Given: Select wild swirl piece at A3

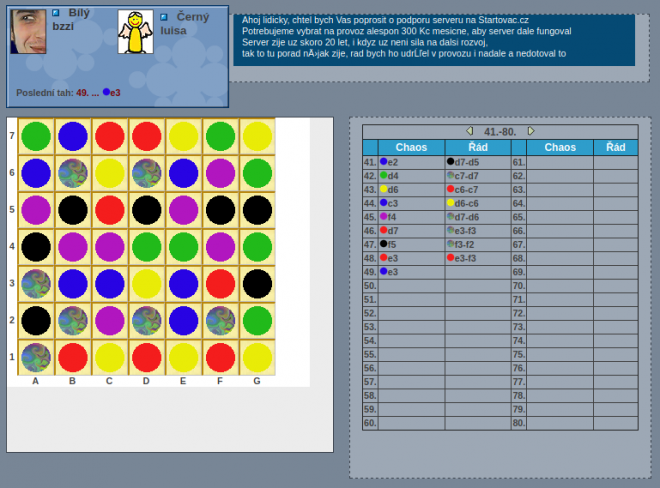Looking at the screenshot, I should point(36,284).
